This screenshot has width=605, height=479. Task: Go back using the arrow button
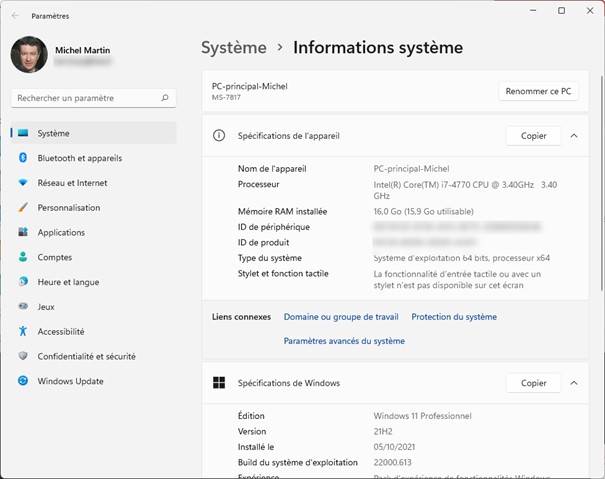pos(14,16)
